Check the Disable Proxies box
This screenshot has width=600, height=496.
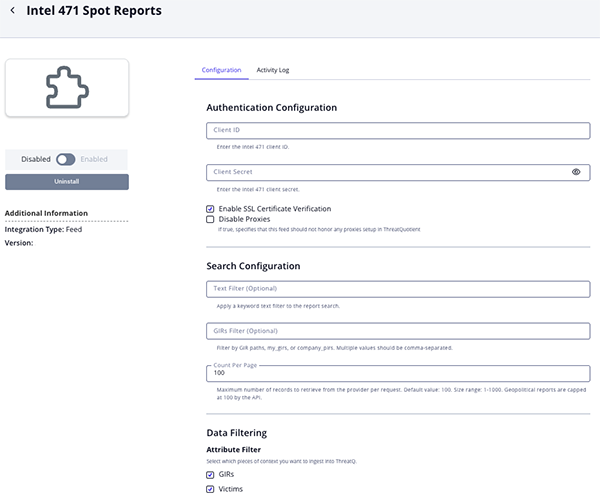point(210,219)
